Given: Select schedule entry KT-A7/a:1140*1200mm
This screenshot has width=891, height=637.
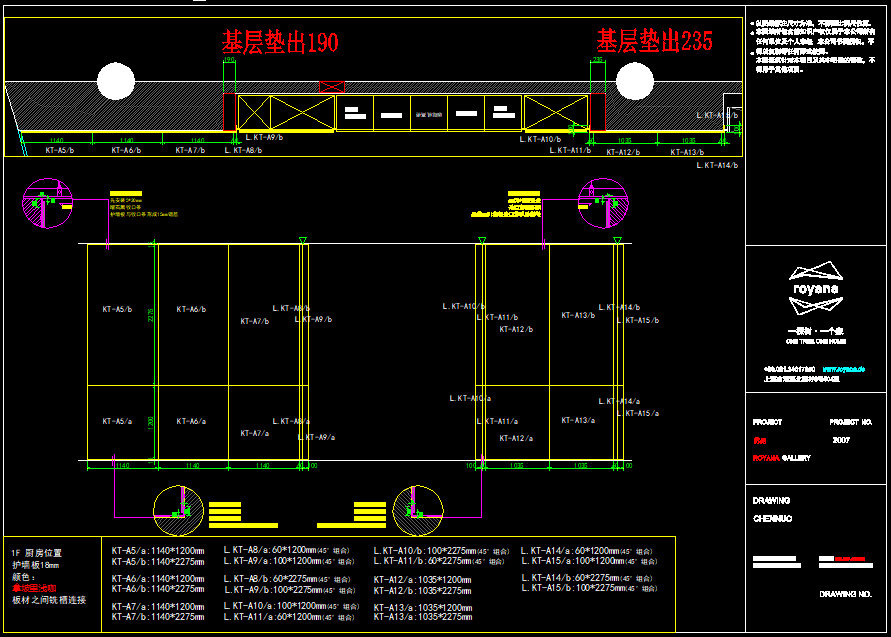Looking at the screenshot, I should [x=158, y=606].
